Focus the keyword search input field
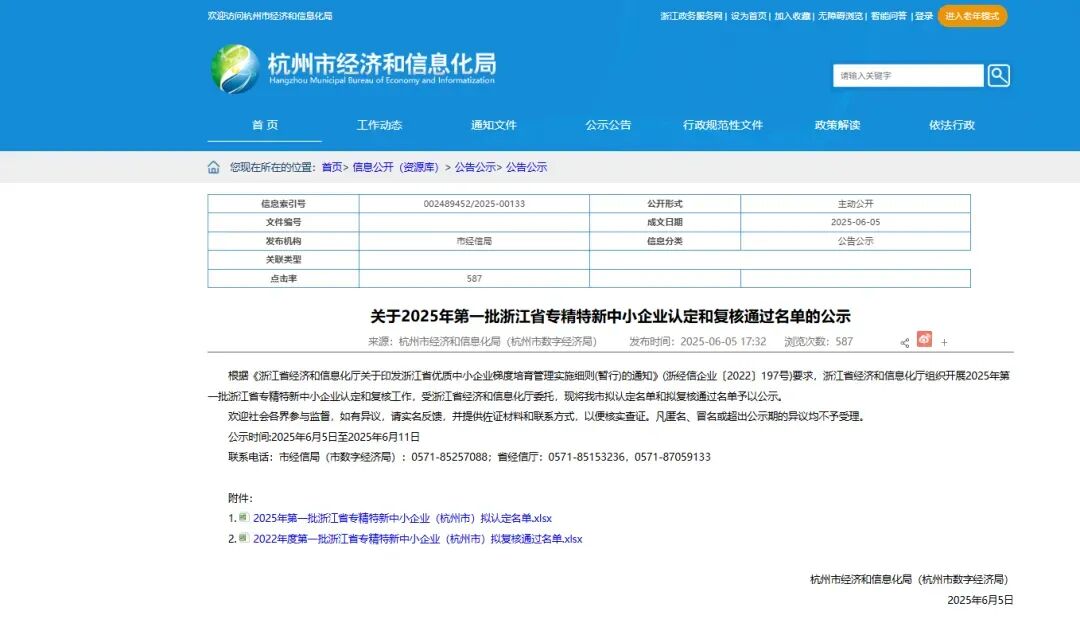 pos(908,76)
